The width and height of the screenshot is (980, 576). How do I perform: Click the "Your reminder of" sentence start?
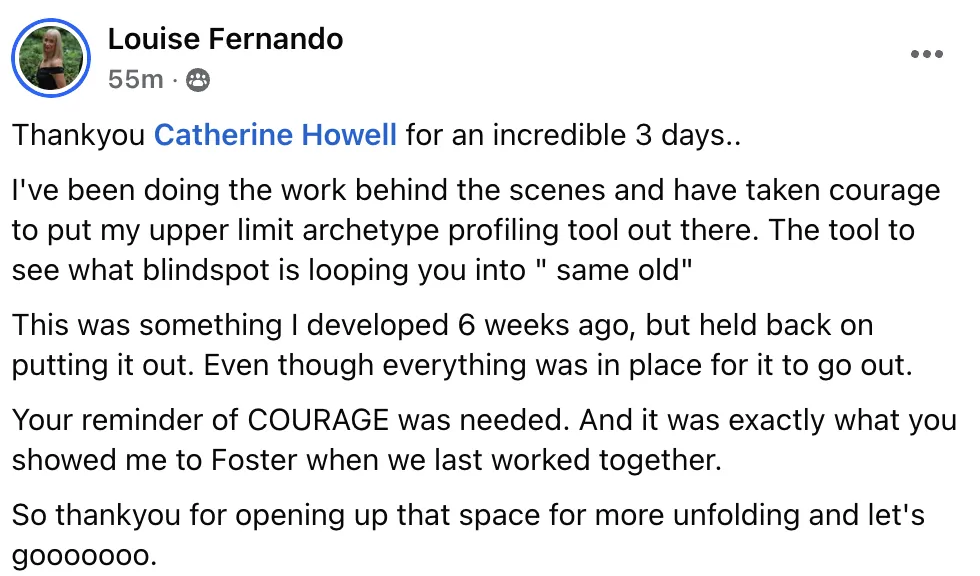pyautogui.click(x=125, y=420)
